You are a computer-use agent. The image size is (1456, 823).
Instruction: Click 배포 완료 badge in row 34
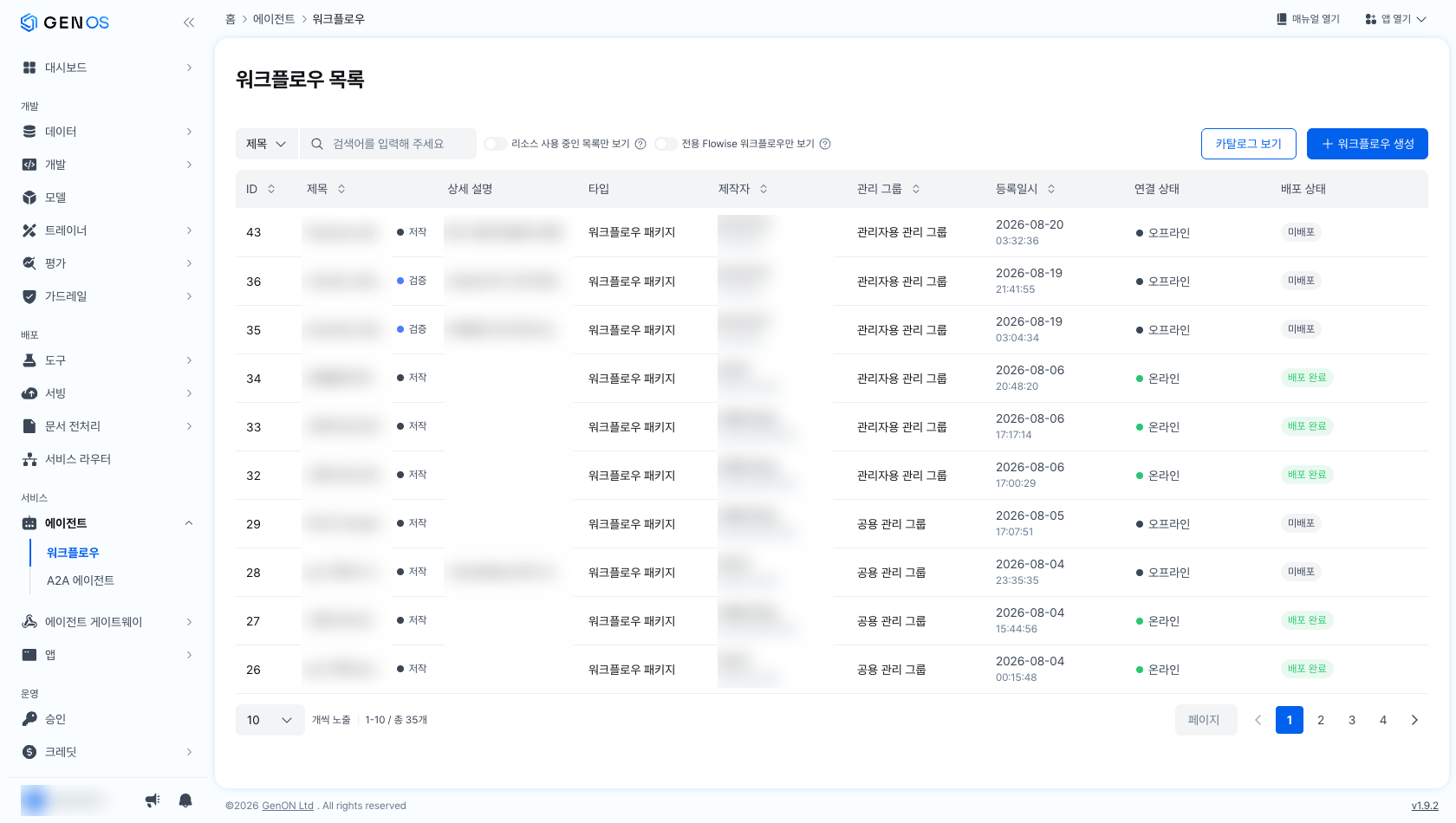[1307, 378]
